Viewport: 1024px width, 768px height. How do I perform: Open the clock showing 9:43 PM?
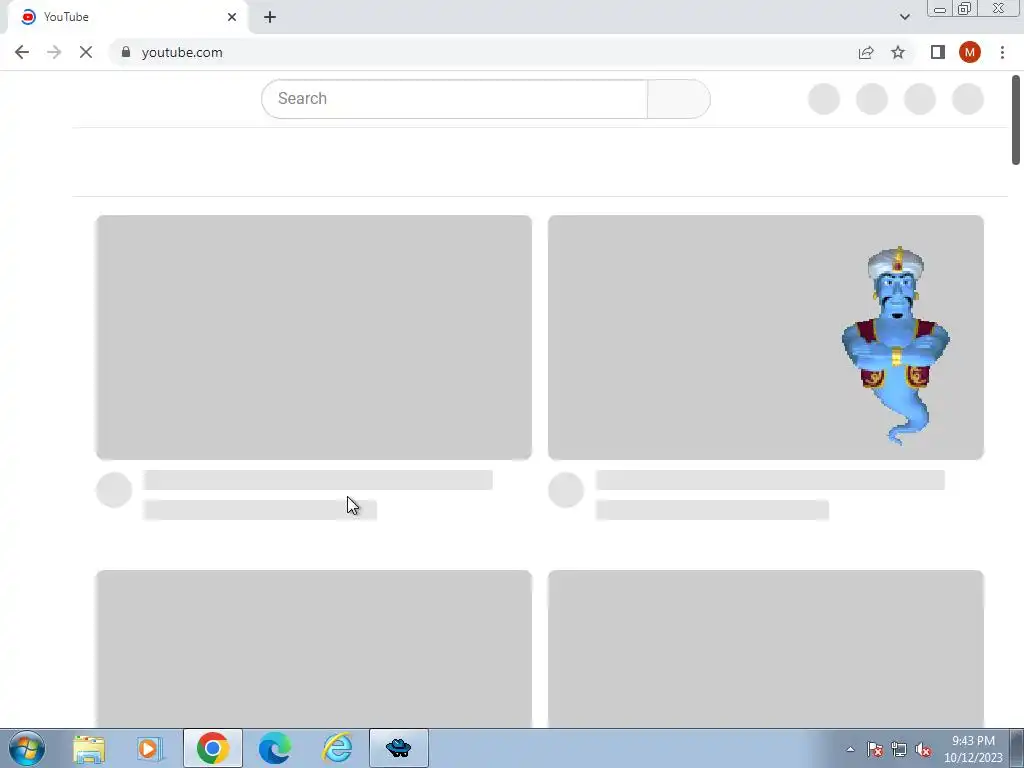(x=973, y=749)
